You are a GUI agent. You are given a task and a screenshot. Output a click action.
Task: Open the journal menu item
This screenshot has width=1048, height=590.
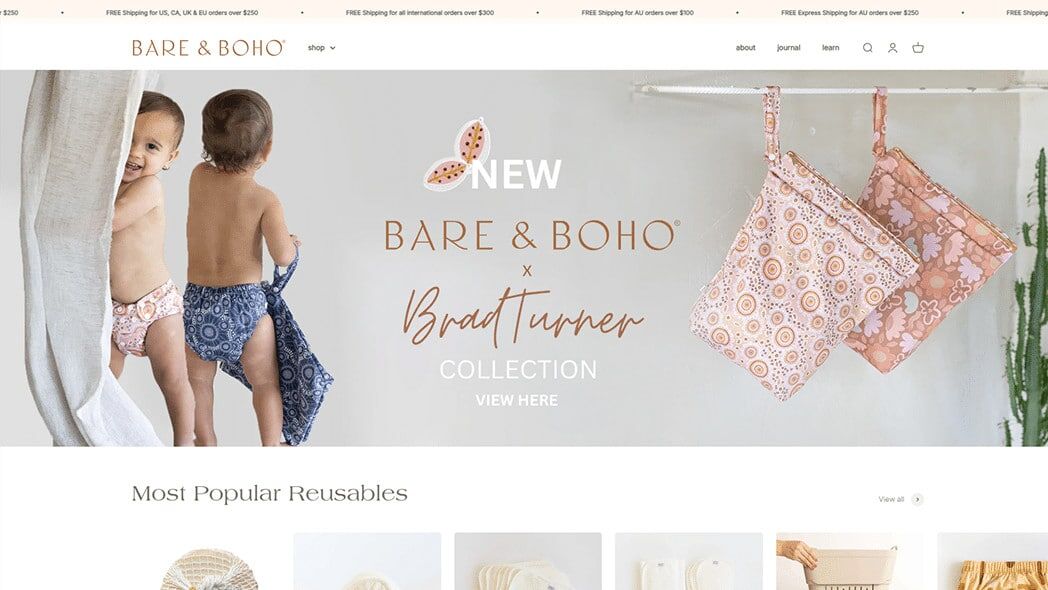(789, 48)
